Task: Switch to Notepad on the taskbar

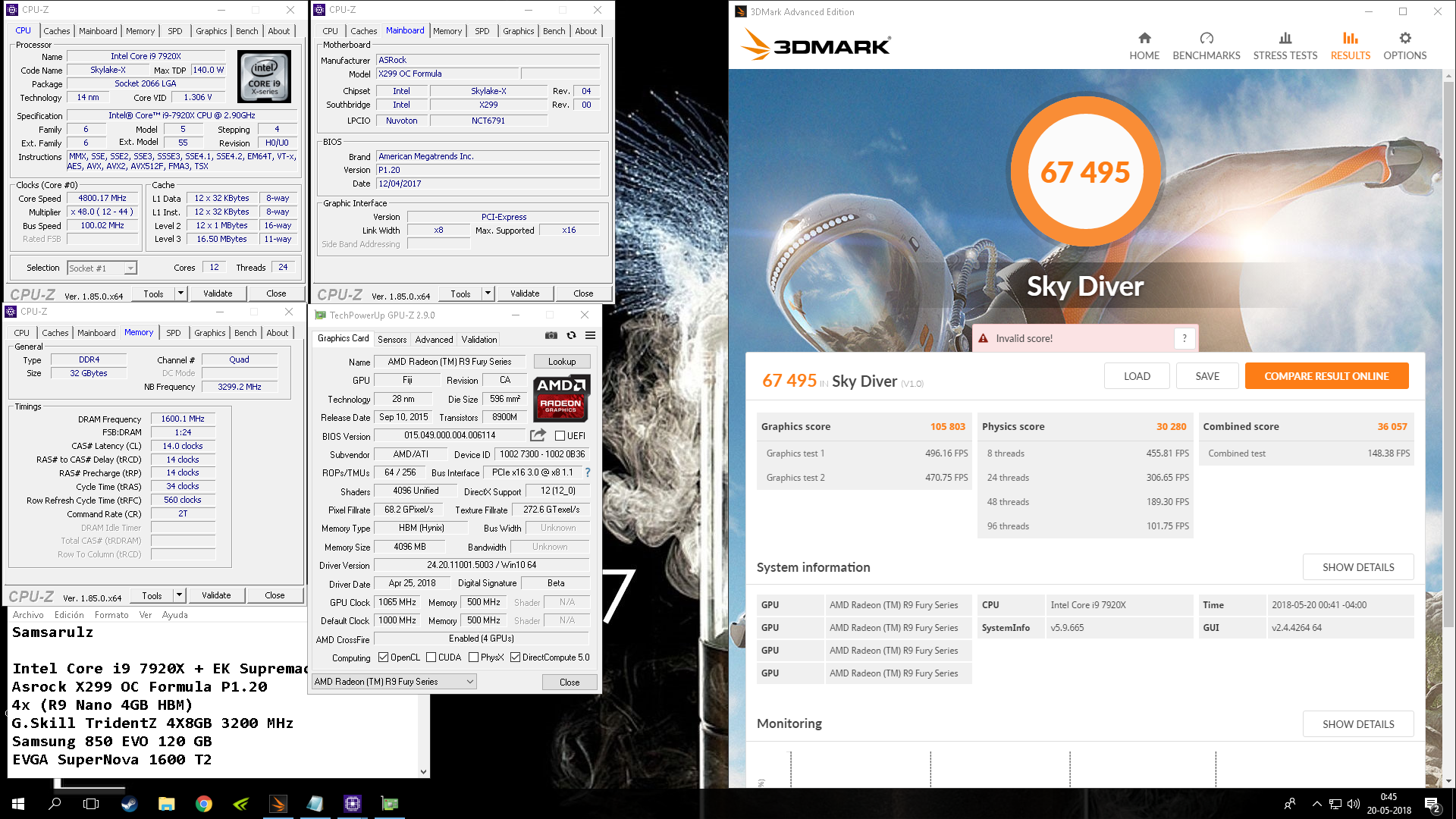Action: pos(315,804)
